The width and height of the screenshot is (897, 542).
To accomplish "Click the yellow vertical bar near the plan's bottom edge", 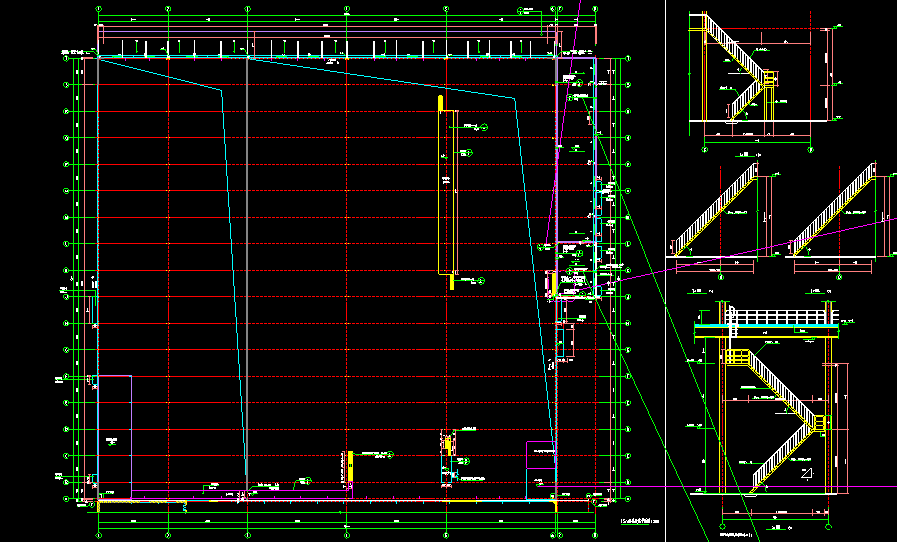I will [349, 467].
